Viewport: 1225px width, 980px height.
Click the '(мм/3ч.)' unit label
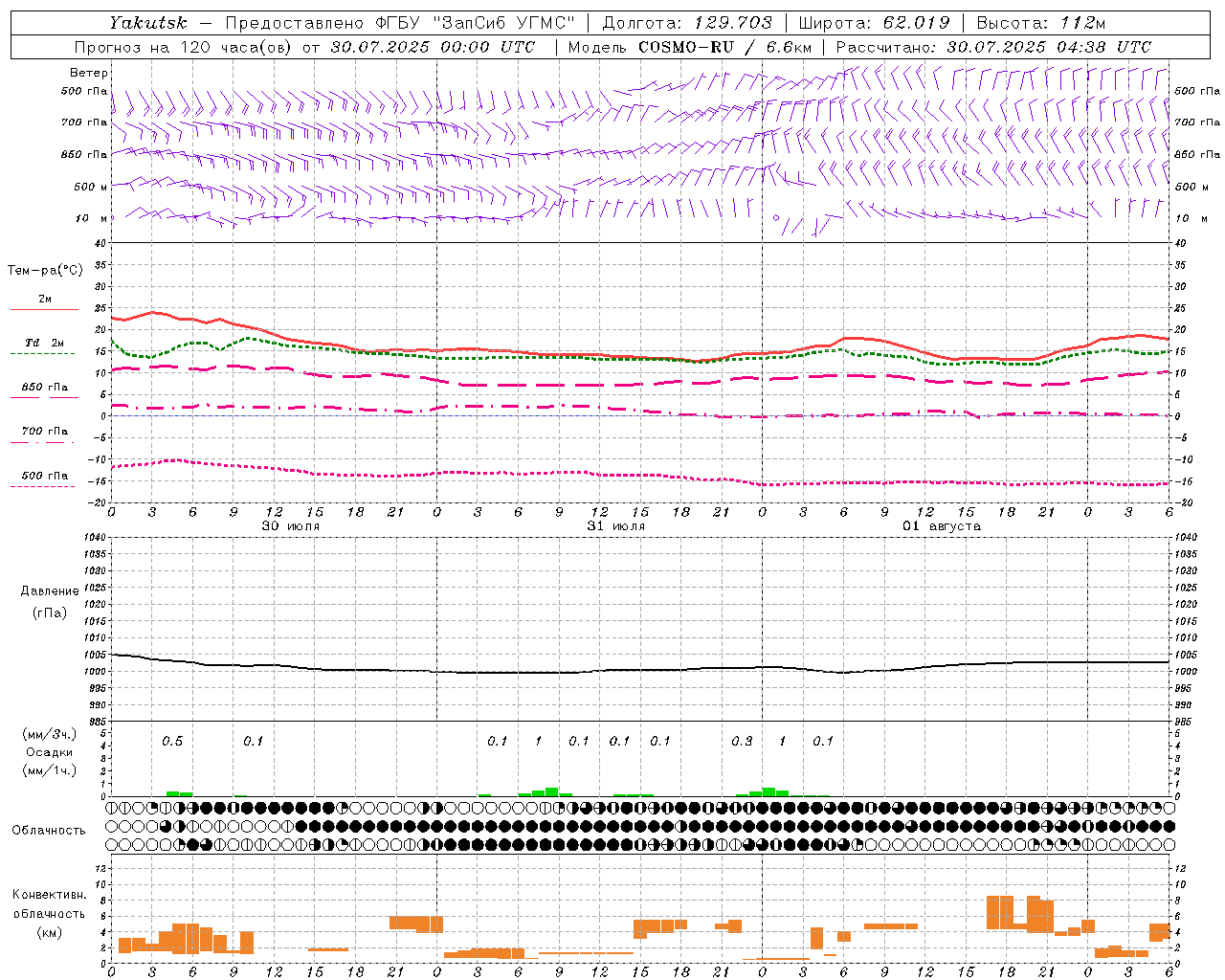(x=49, y=735)
